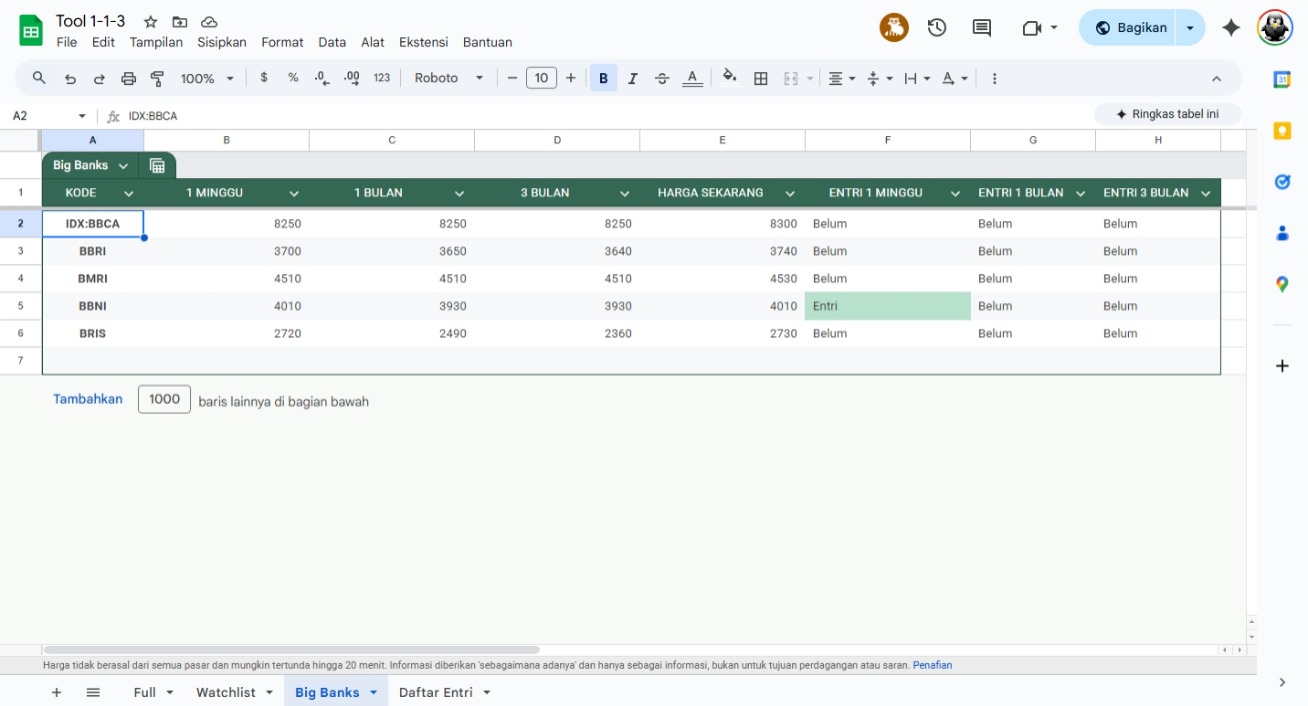Increase font size with the plus button
This screenshot has width=1308, height=706.
[x=571, y=78]
